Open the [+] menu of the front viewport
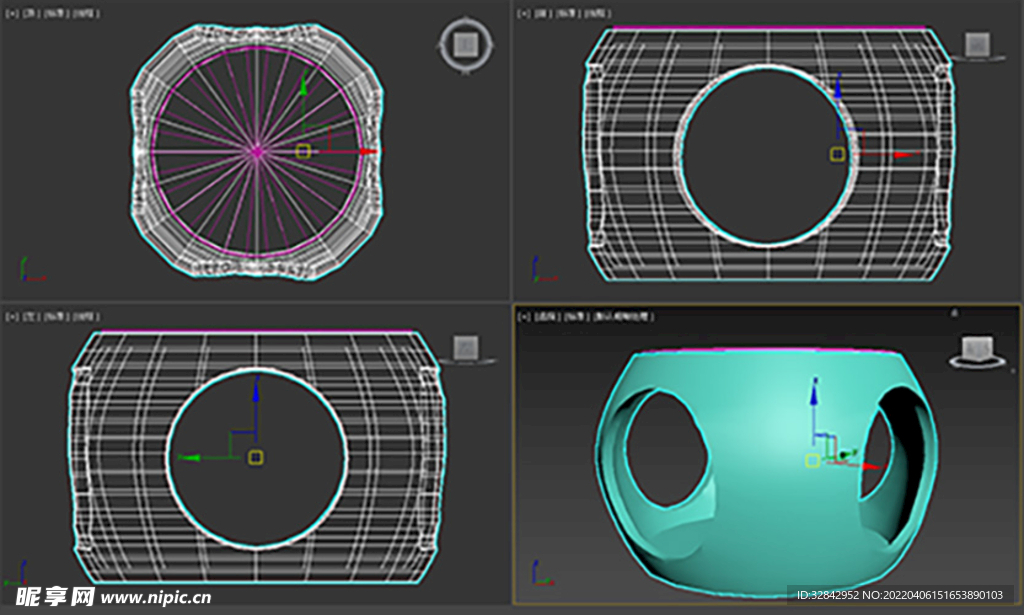 (523, 14)
